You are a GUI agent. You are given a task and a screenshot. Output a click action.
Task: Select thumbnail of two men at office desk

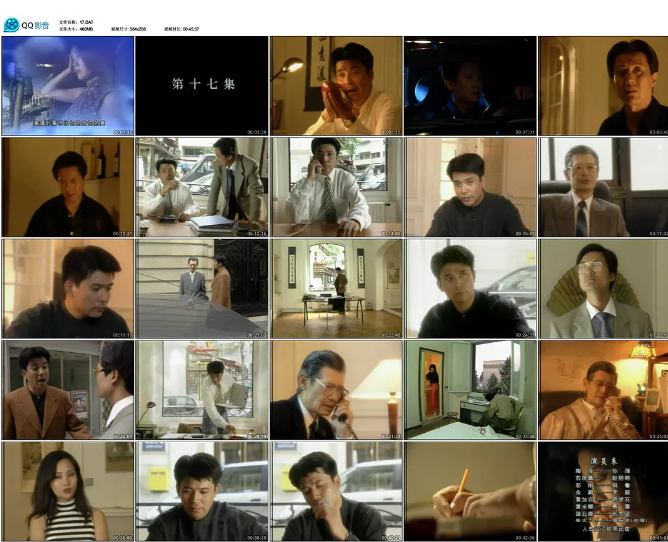tap(202, 187)
